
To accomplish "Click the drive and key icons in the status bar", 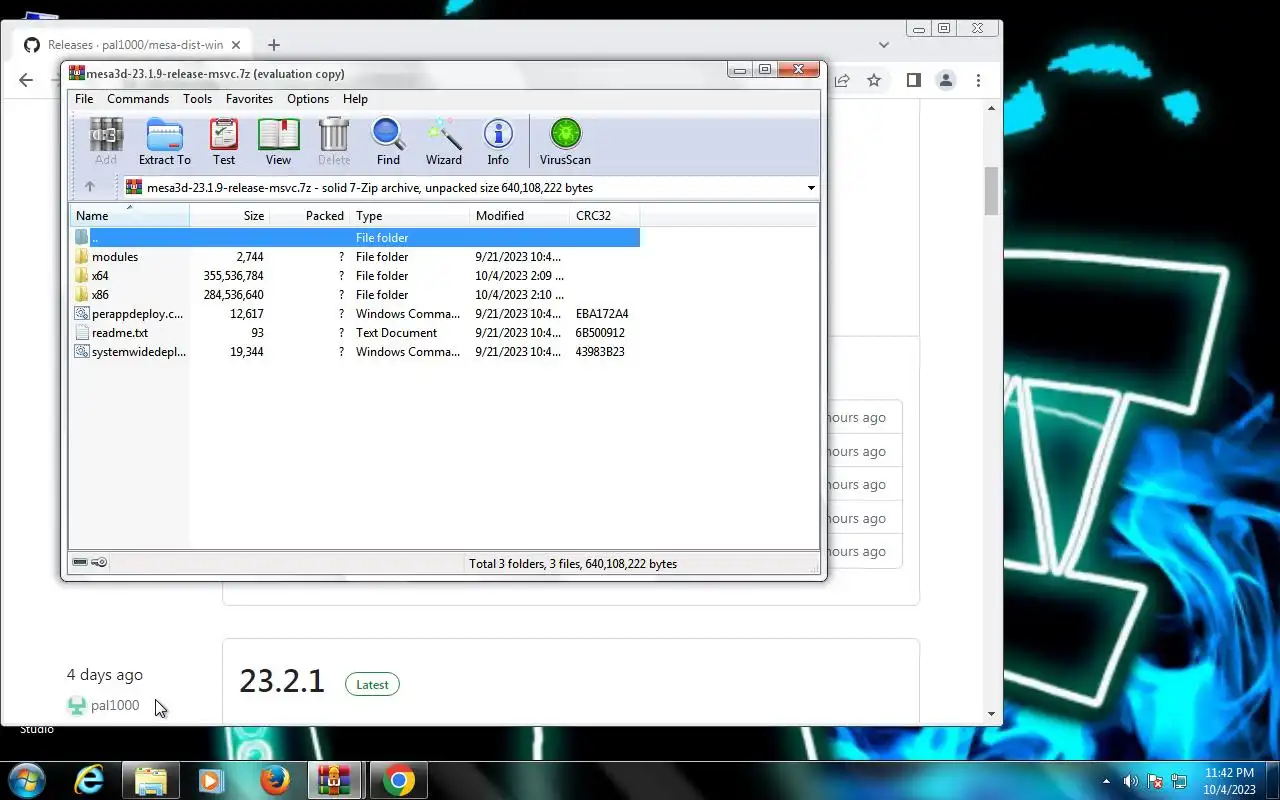I will point(90,563).
